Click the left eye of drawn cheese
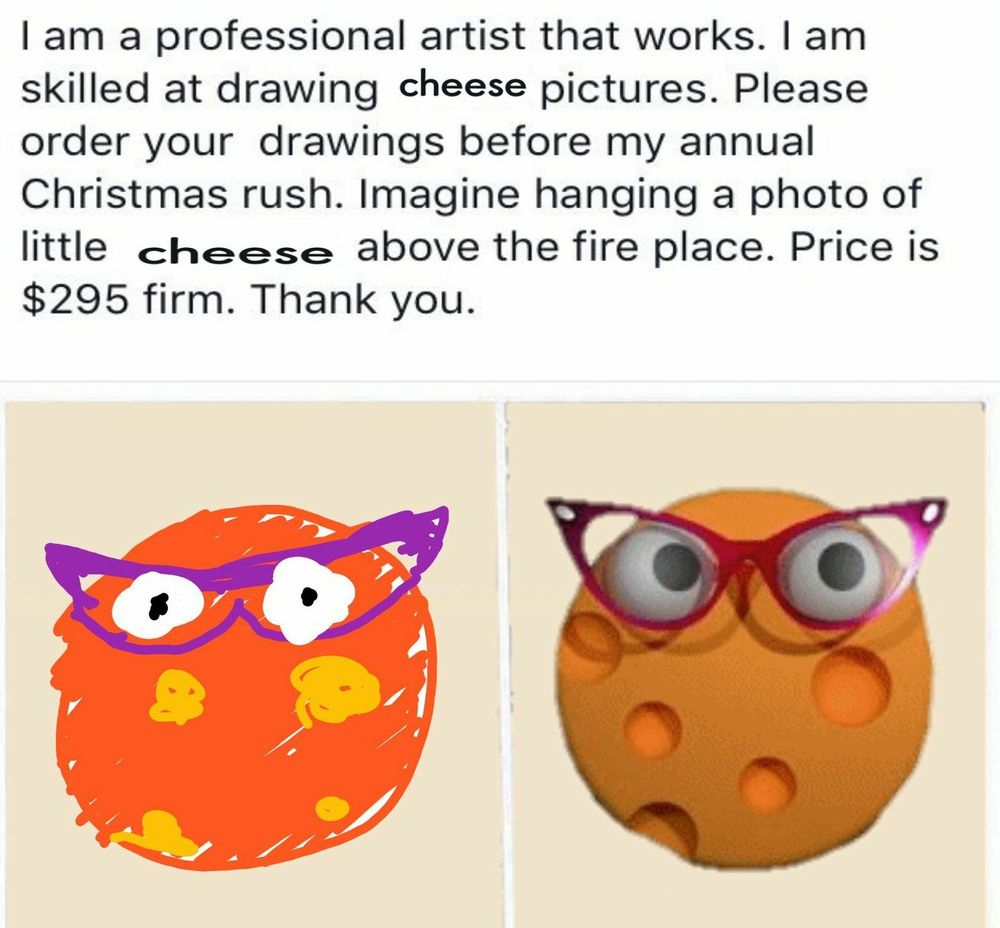This screenshot has width=1000, height=928. (x=158, y=606)
